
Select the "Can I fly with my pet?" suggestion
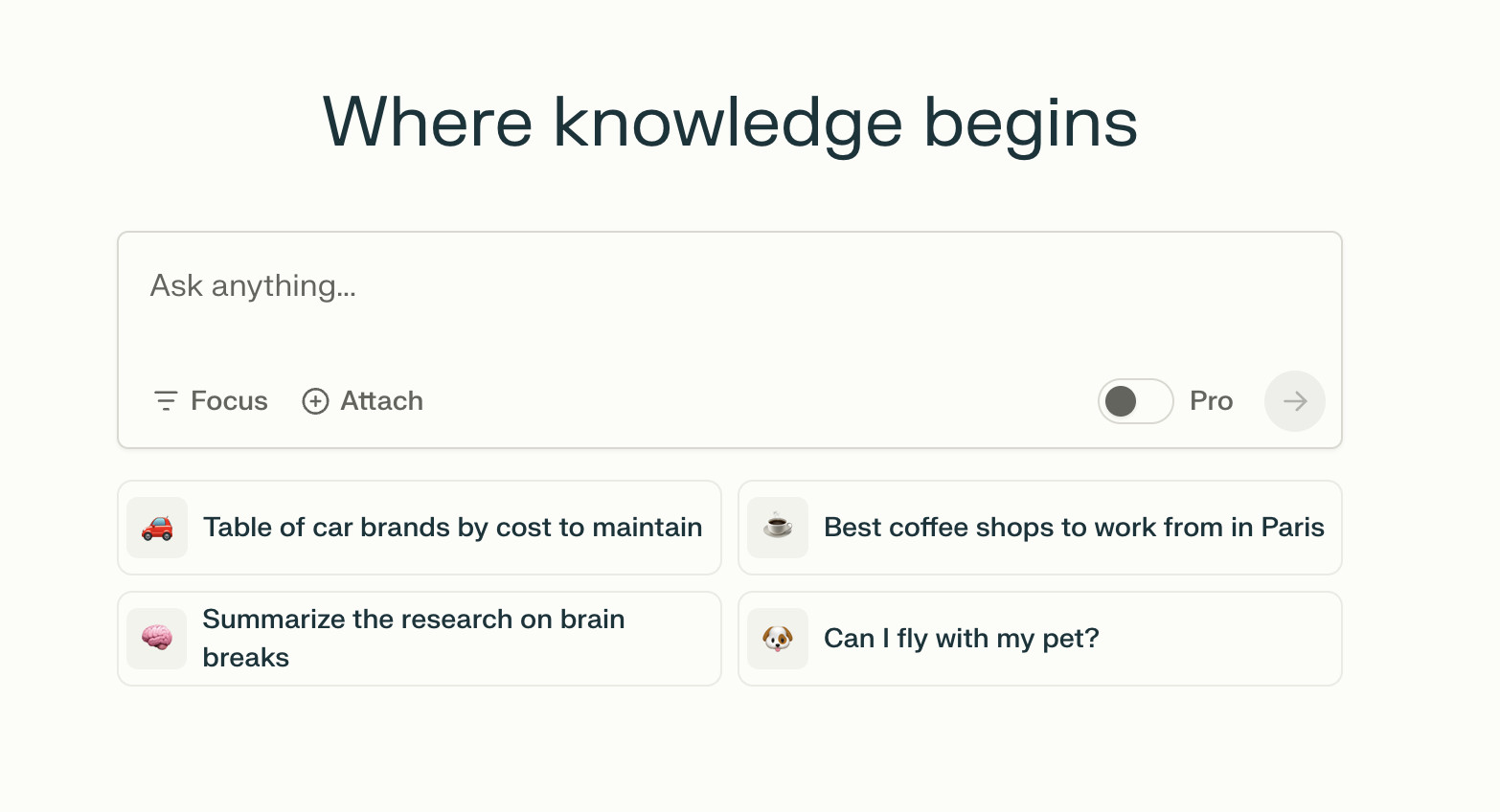pos(961,639)
